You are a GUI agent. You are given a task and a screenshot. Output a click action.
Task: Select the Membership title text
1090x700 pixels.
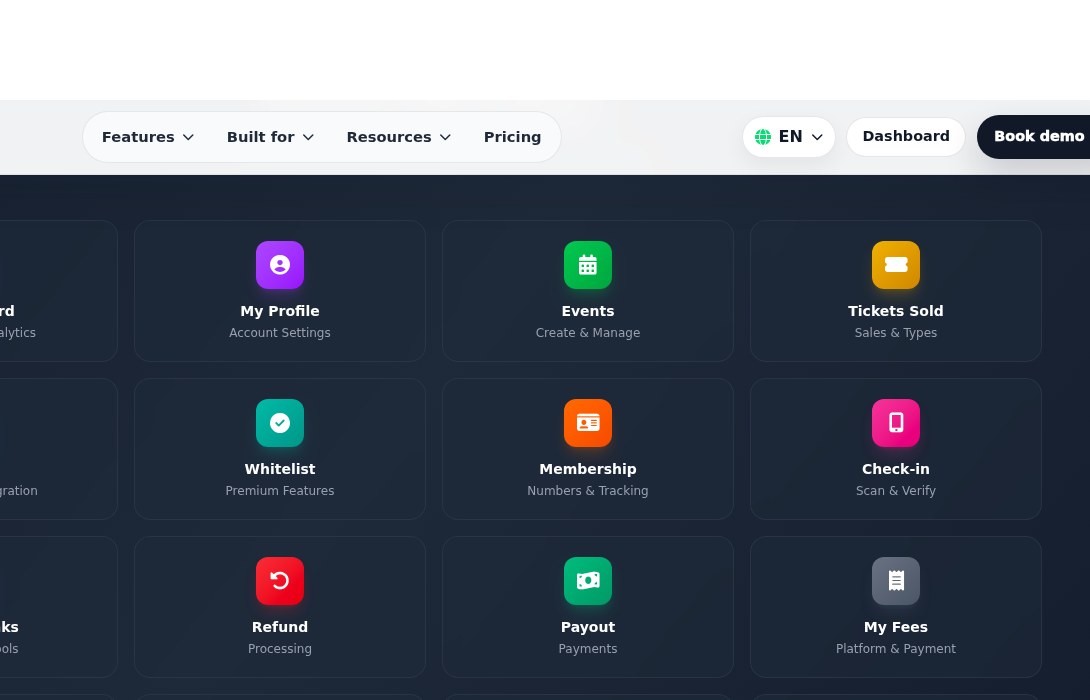coord(587,469)
